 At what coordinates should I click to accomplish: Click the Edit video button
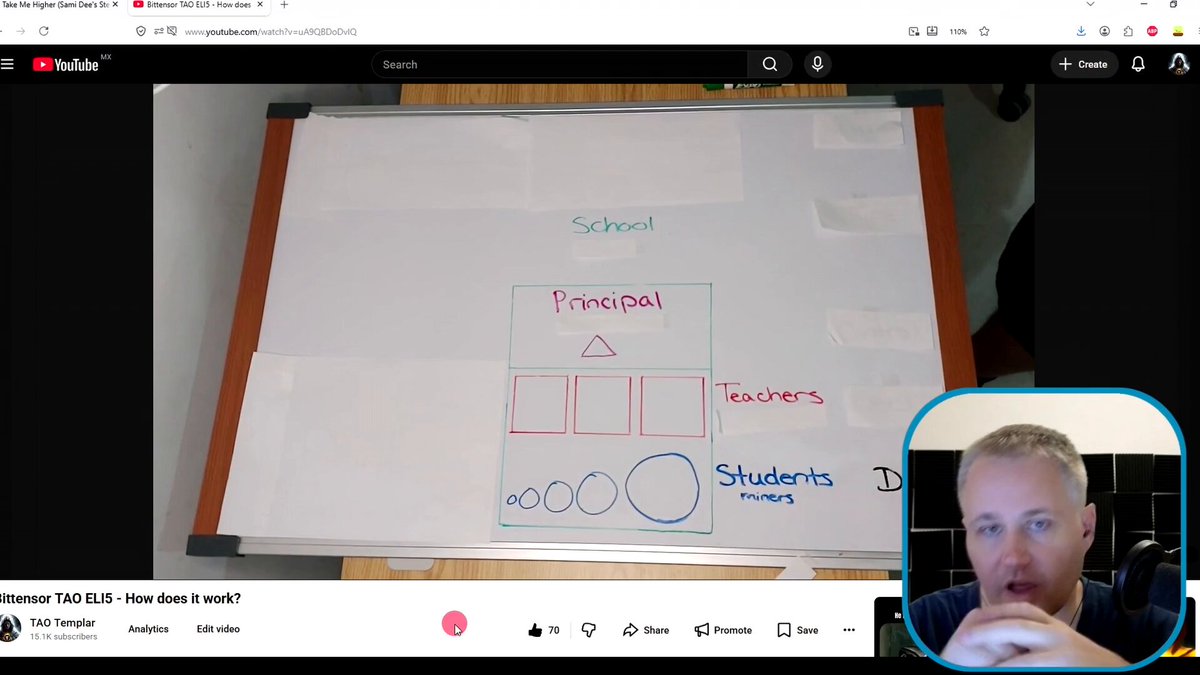218,629
